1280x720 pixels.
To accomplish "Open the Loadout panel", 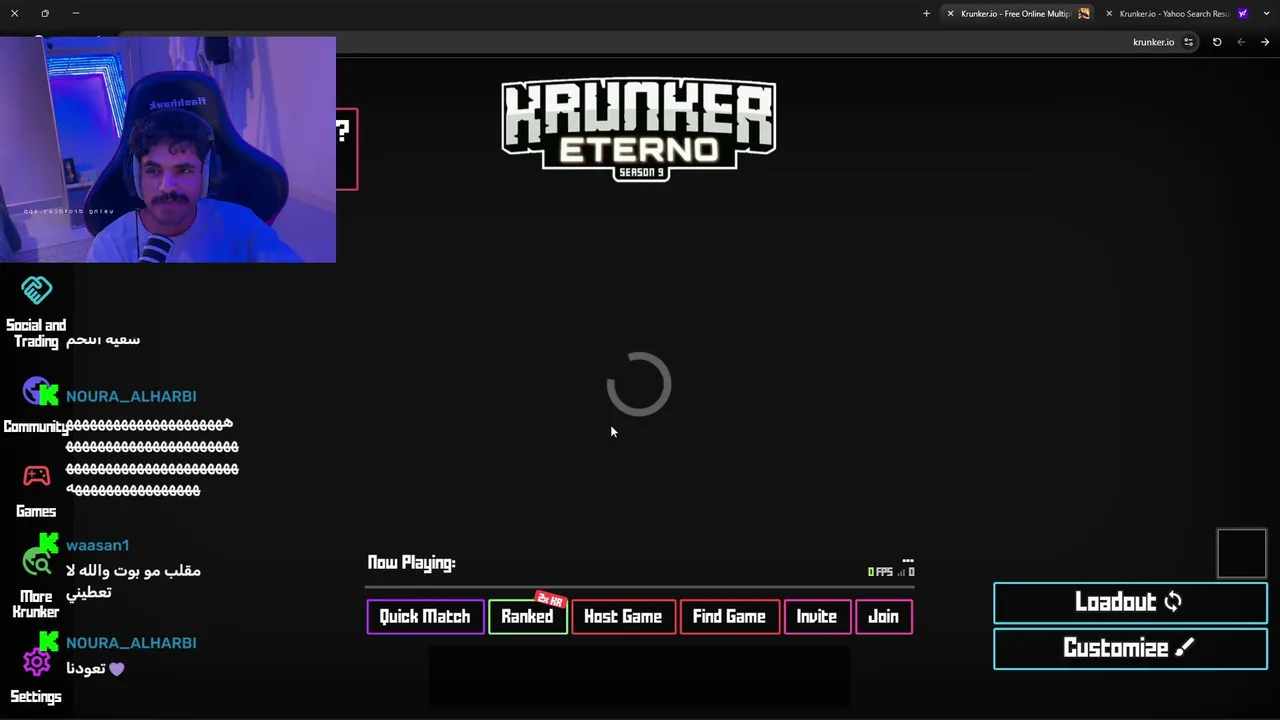I will [1130, 602].
